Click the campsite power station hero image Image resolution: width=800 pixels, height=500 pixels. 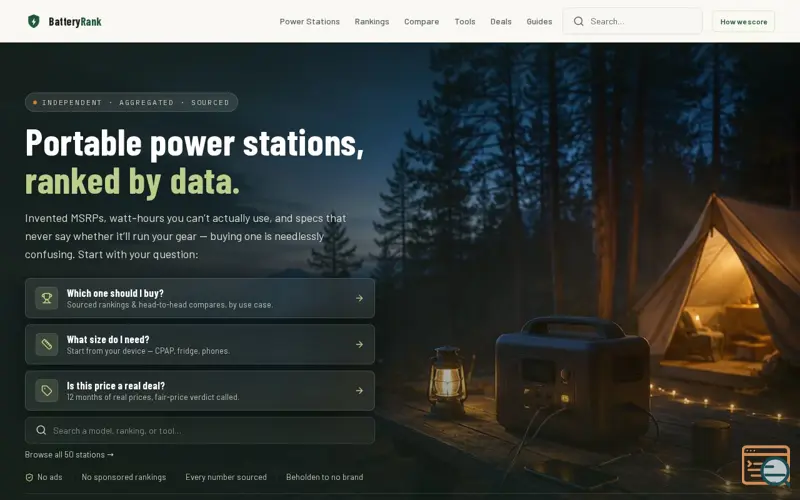click(587, 270)
